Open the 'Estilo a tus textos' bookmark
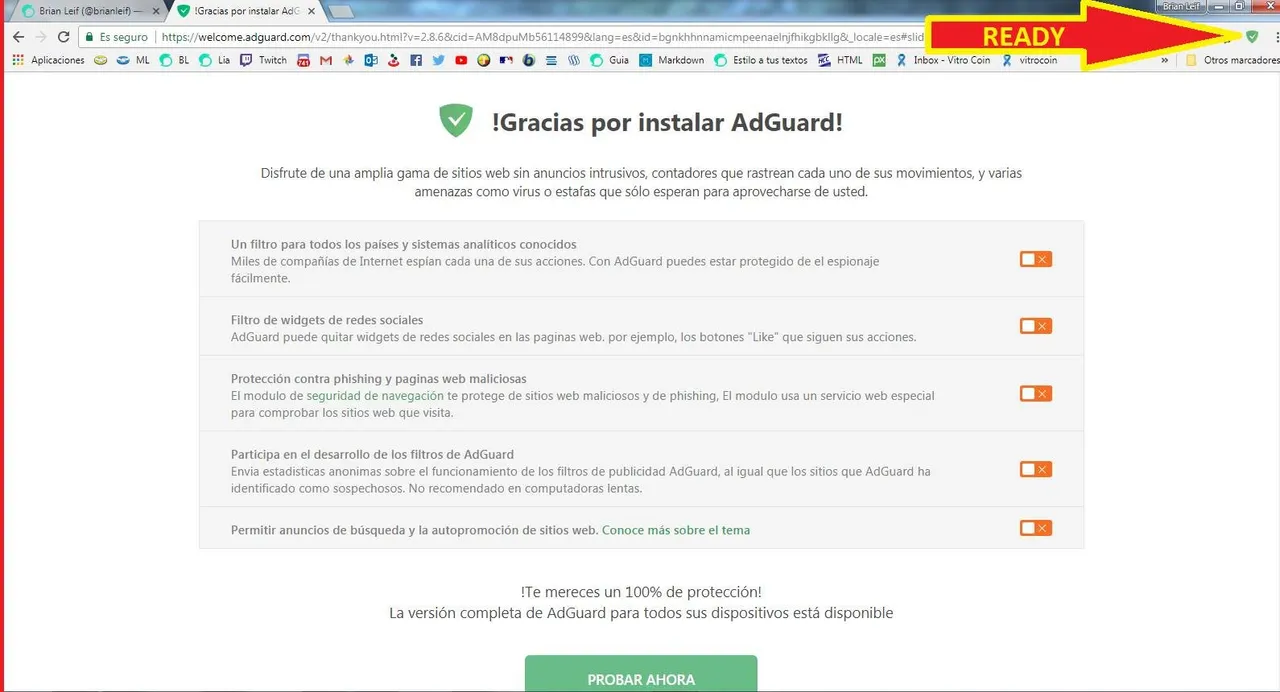This screenshot has height=692, width=1280. click(761, 60)
